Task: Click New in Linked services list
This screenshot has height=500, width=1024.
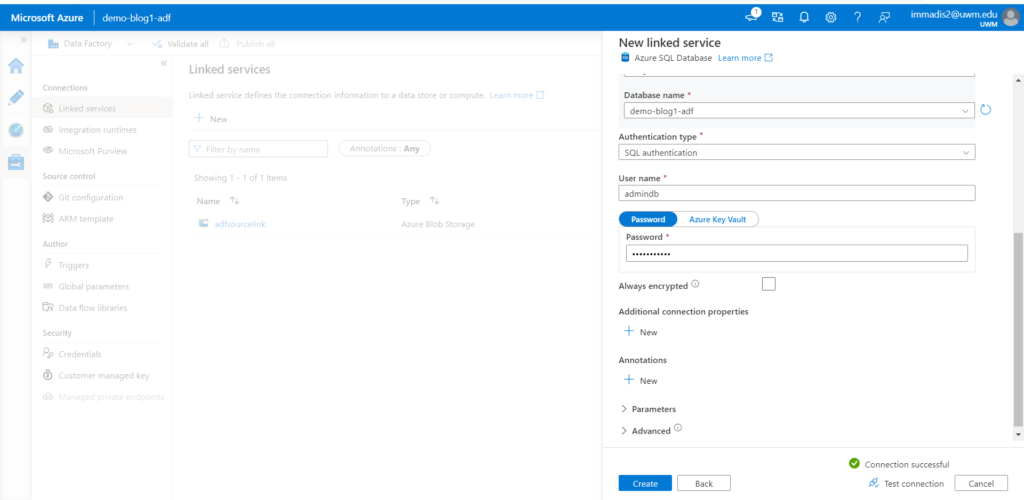Action: [x=211, y=119]
